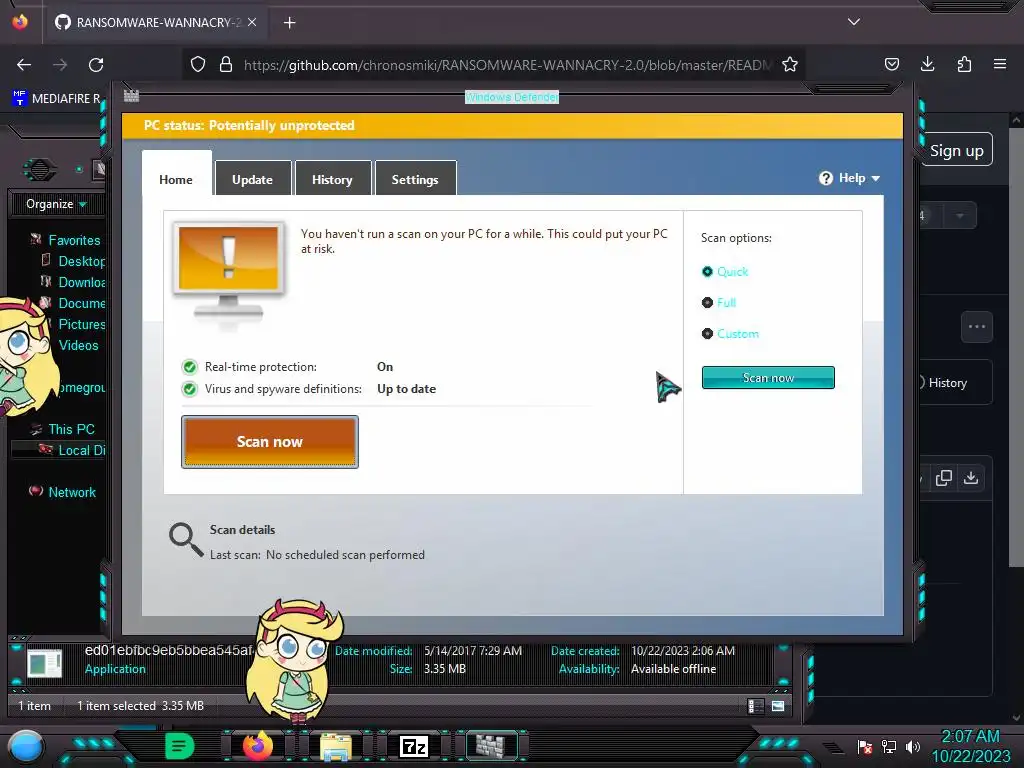Open Action Center flag in tray
The width and height of the screenshot is (1024, 768).
tap(865, 747)
